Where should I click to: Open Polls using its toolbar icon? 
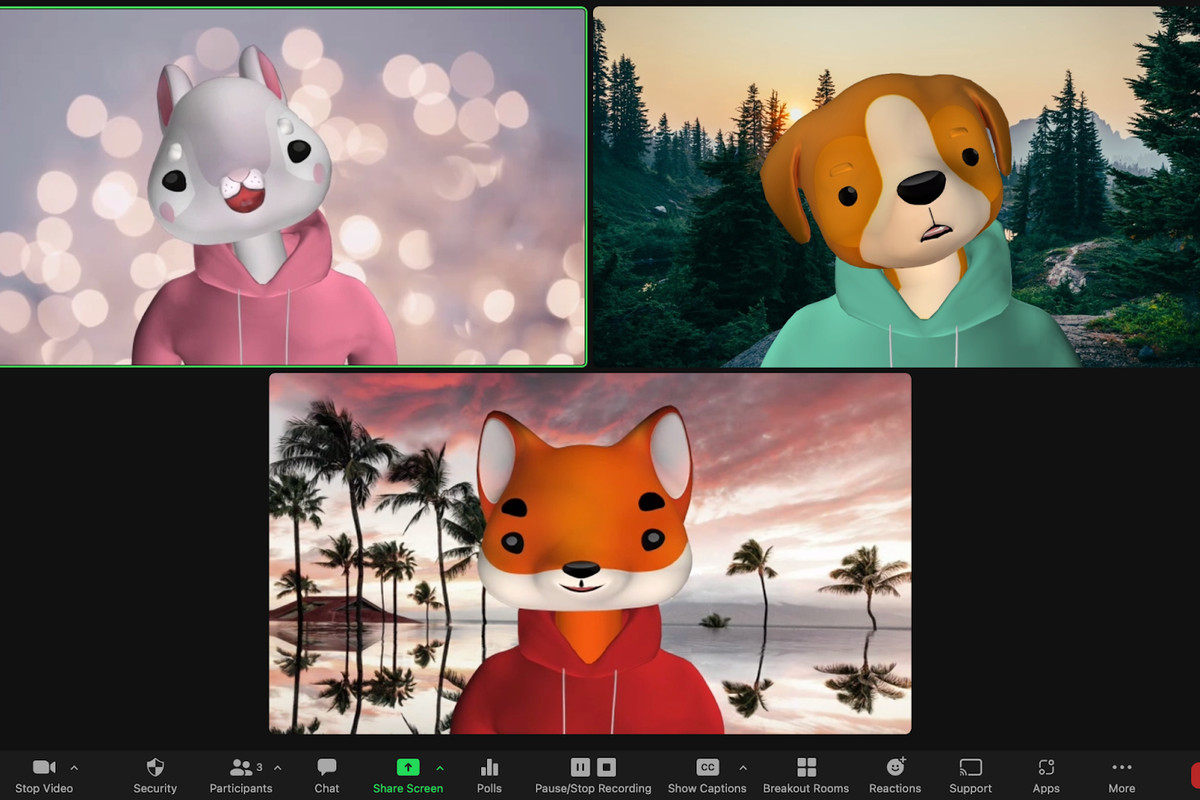tap(489, 766)
